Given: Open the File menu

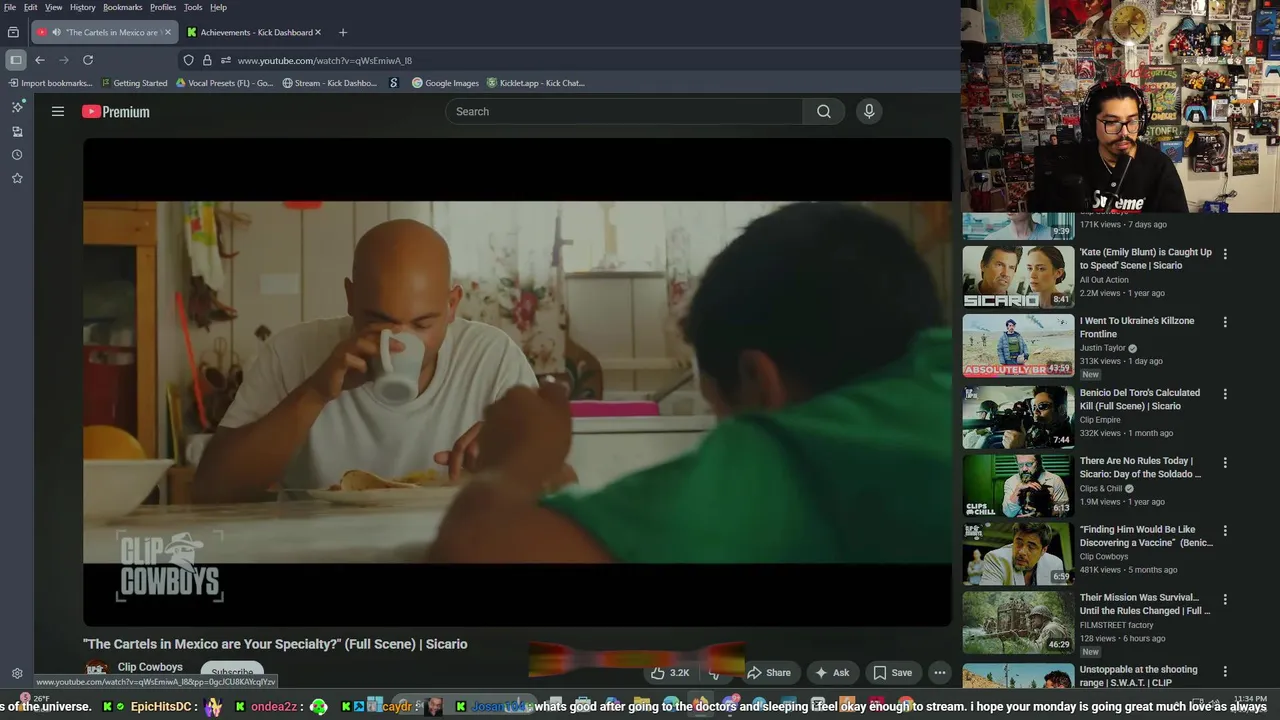Looking at the screenshot, I should tap(10, 7).
